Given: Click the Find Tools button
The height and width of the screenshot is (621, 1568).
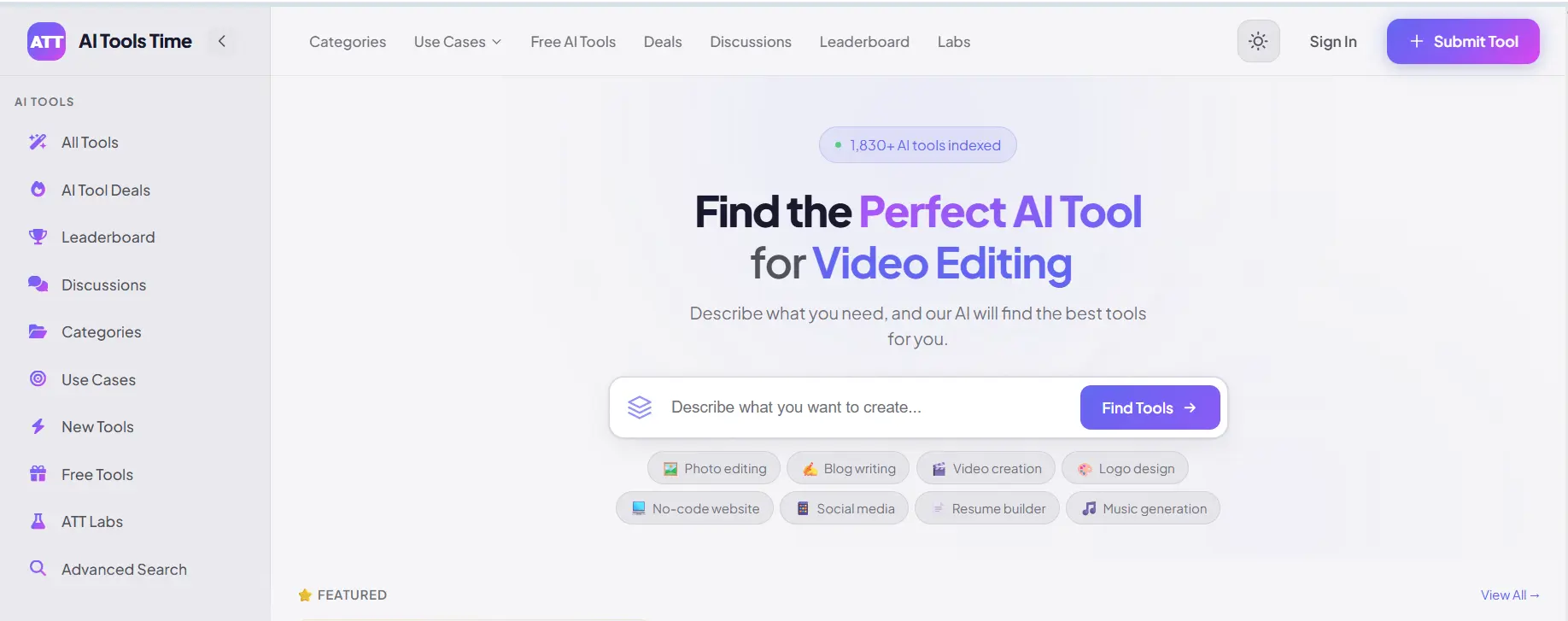Looking at the screenshot, I should pyautogui.click(x=1150, y=407).
